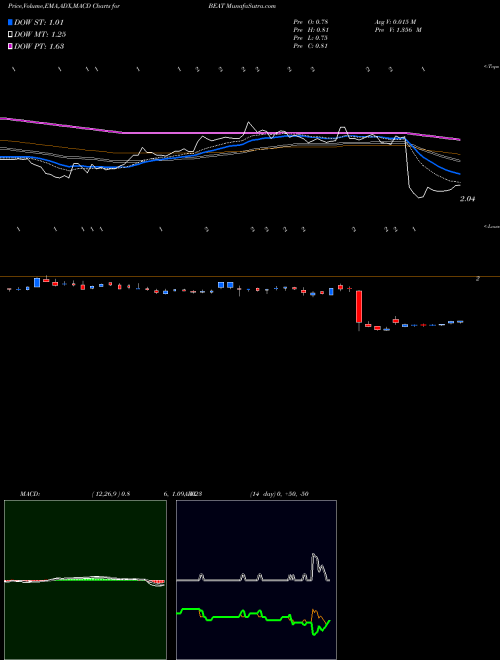
Task: Click the 'Pre H: 0.81' high value
Action: point(311,30)
